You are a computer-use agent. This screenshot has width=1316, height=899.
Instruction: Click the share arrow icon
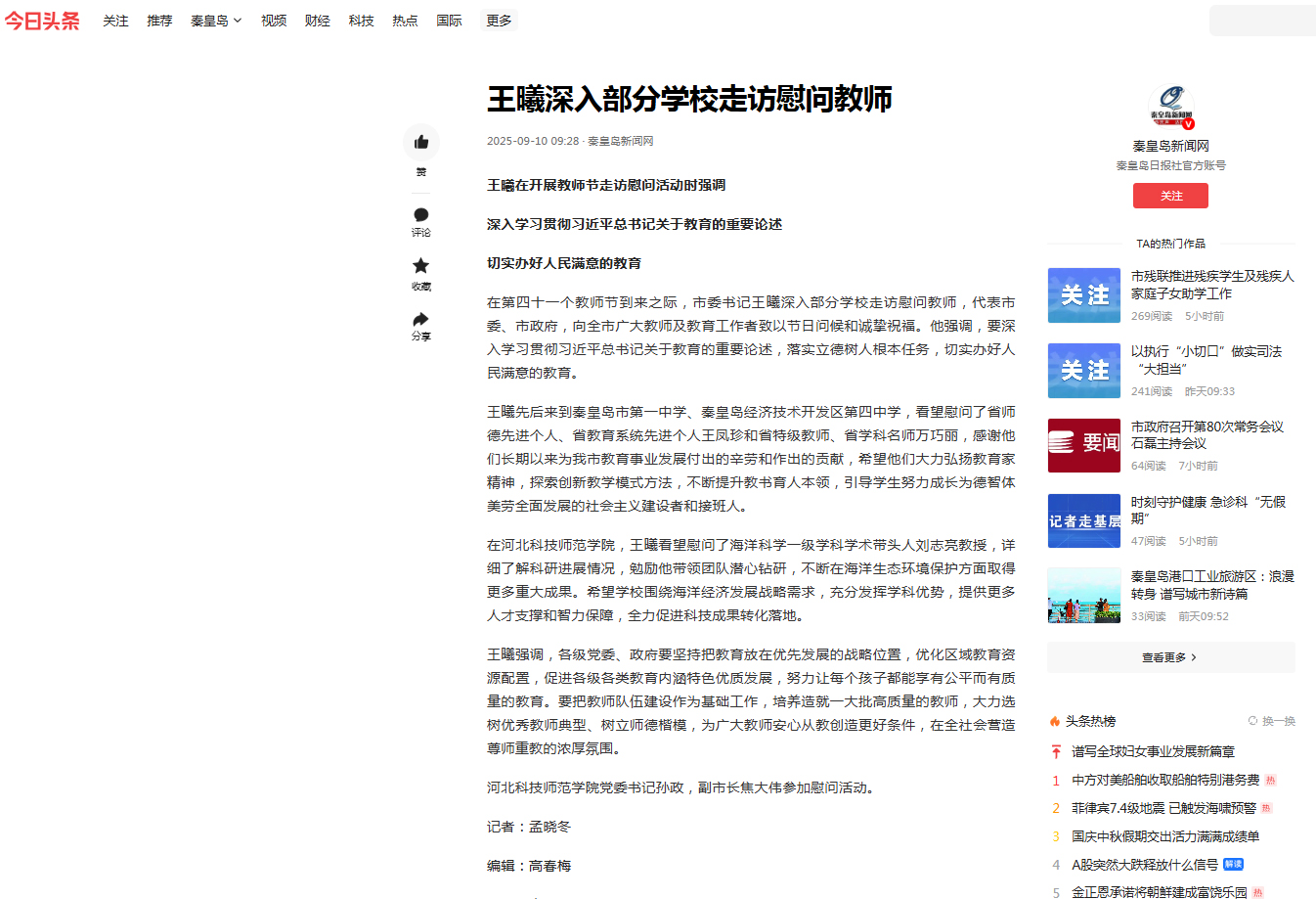pos(421,320)
